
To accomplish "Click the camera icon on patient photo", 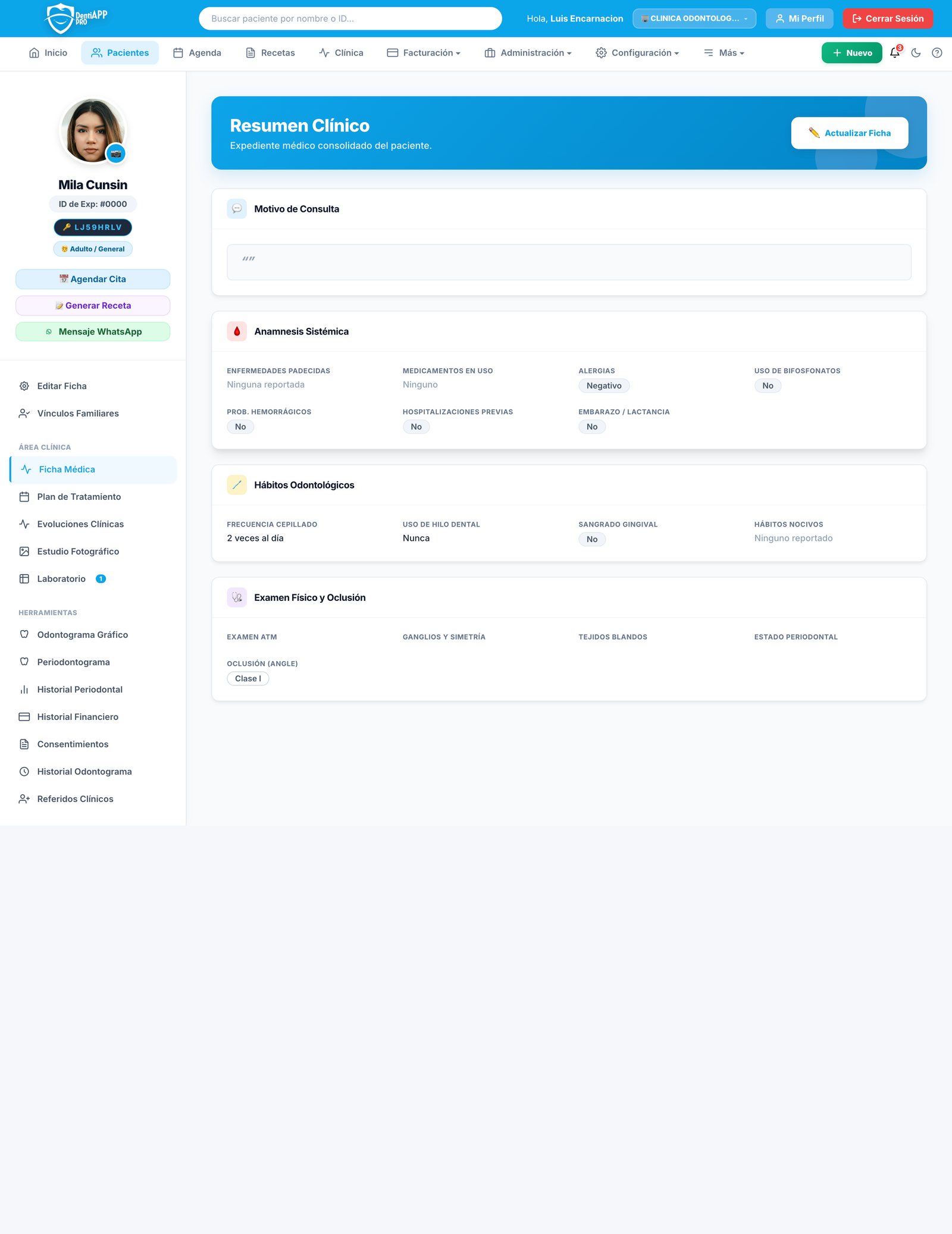I will point(116,154).
